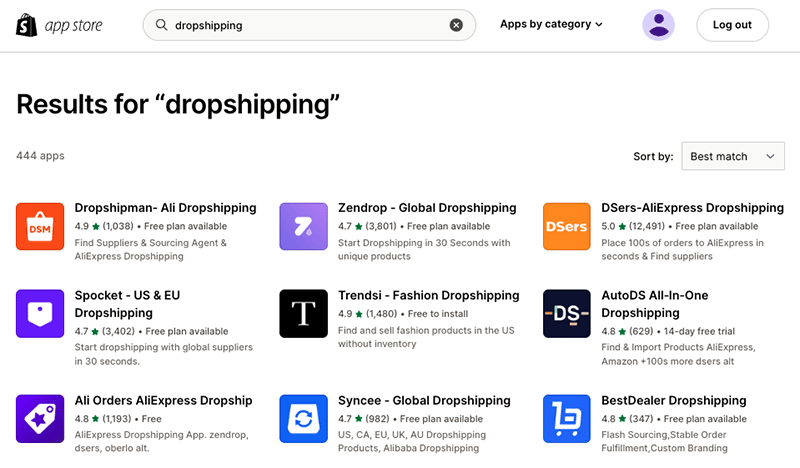The height and width of the screenshot is (468, 800).
Task: Click the Shopify bag logo icon
Action: pyautogui.click(x=27, y=25)
